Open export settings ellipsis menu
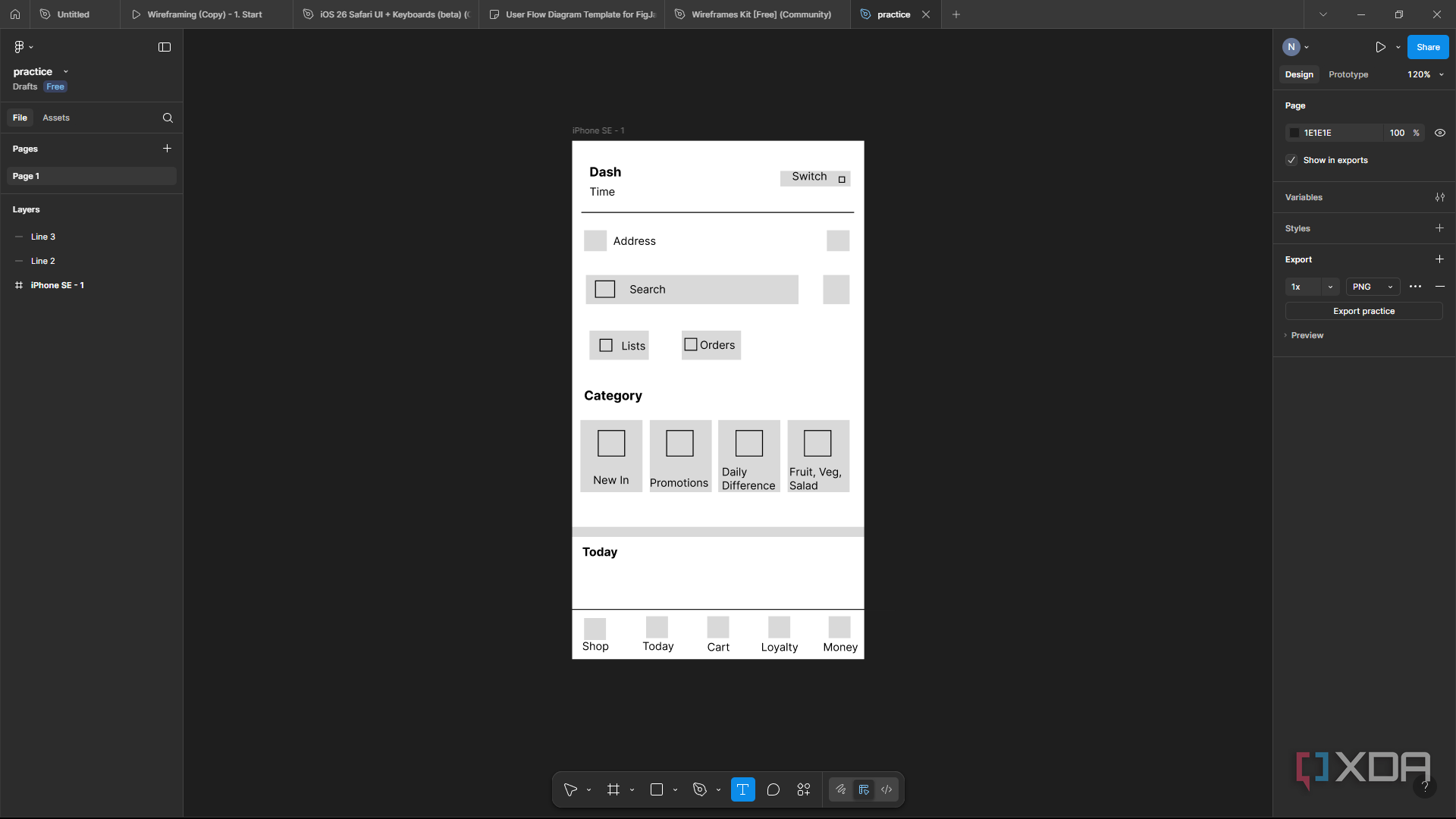This screenshot has height=819, width=1456. click(x=1415, y=287)
